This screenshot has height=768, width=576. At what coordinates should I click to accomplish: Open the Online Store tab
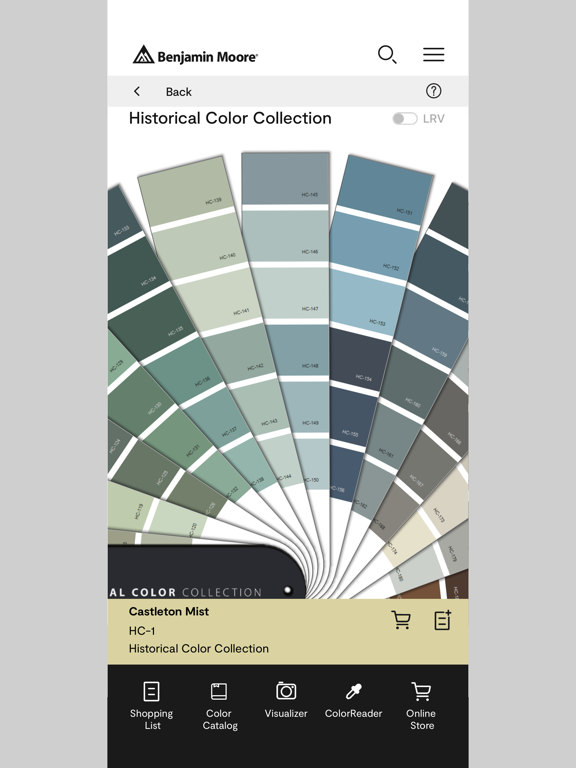click(x=421, y=706)
